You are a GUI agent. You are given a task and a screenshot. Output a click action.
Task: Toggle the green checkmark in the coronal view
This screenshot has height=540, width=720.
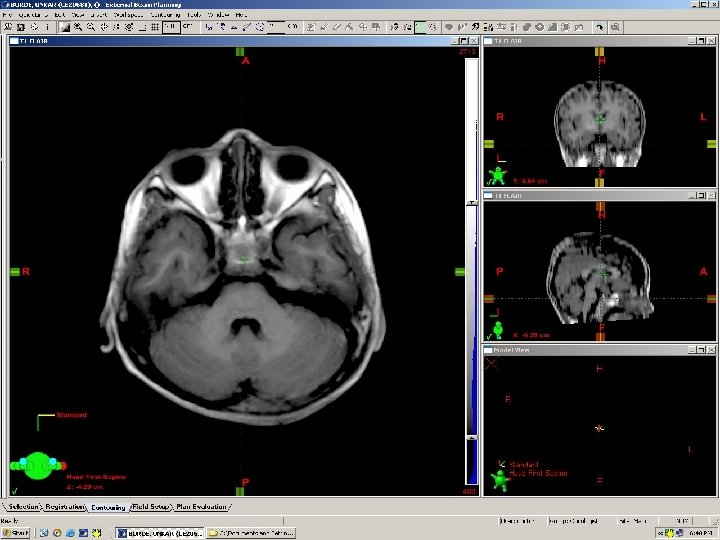[x=489, y=182]
